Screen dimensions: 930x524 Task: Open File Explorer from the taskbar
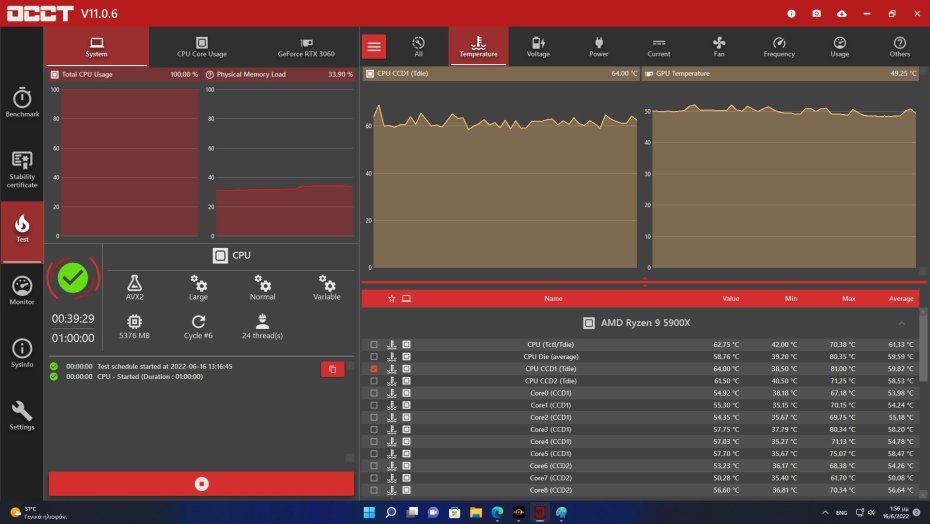tap(476, 512)
